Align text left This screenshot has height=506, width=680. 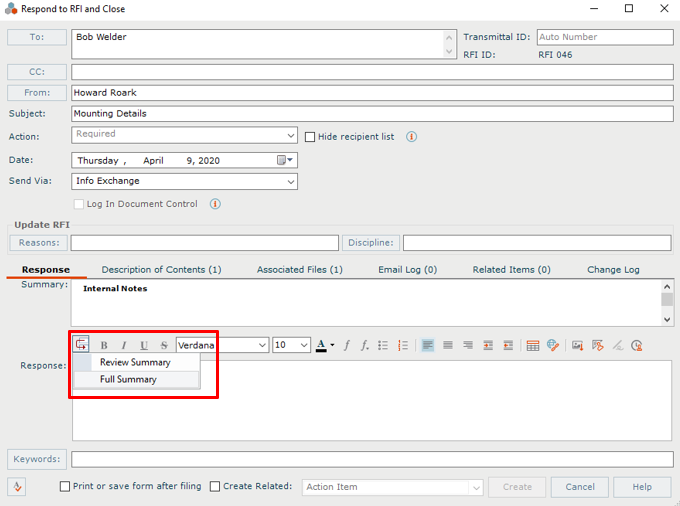428,345
